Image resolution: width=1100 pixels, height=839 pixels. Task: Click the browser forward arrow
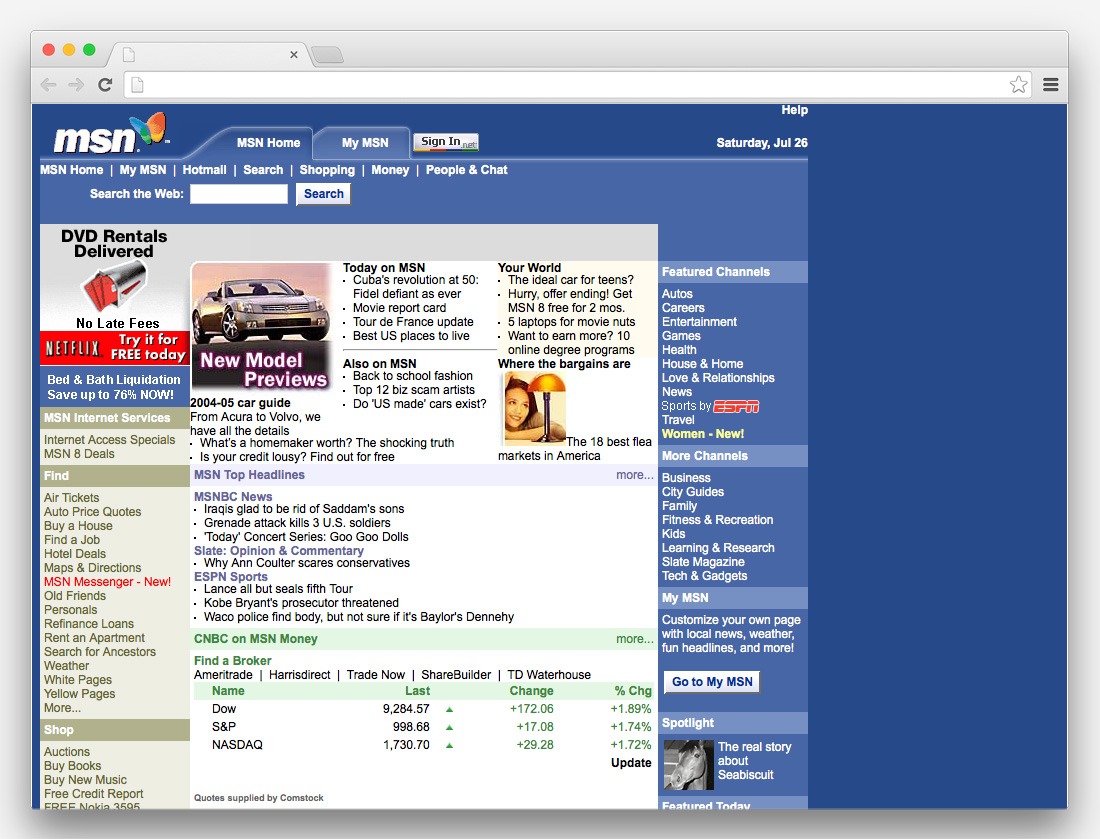coord(76,85)
